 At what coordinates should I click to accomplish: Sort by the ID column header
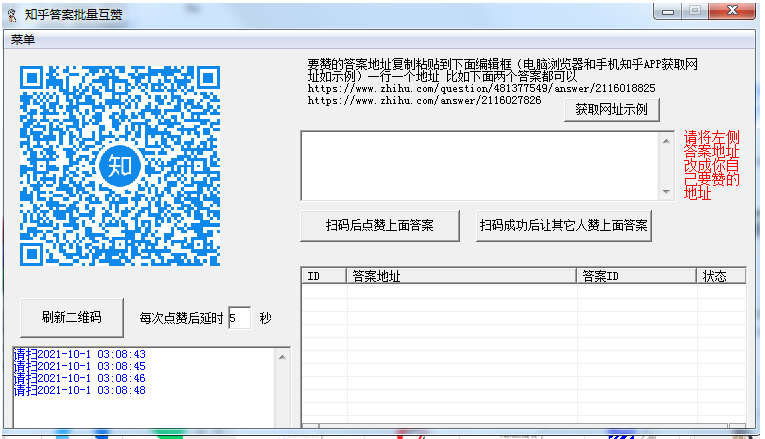[323, 276]
